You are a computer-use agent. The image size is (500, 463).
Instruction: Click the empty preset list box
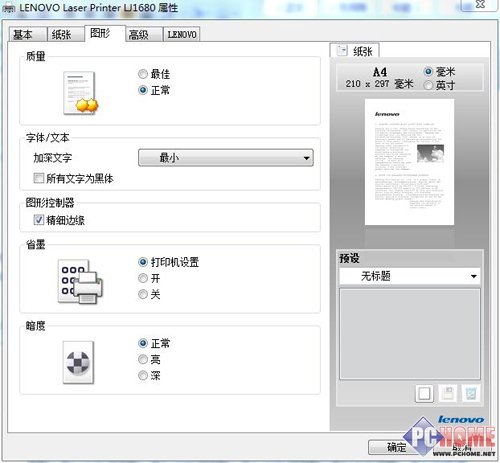coord(410,334)
